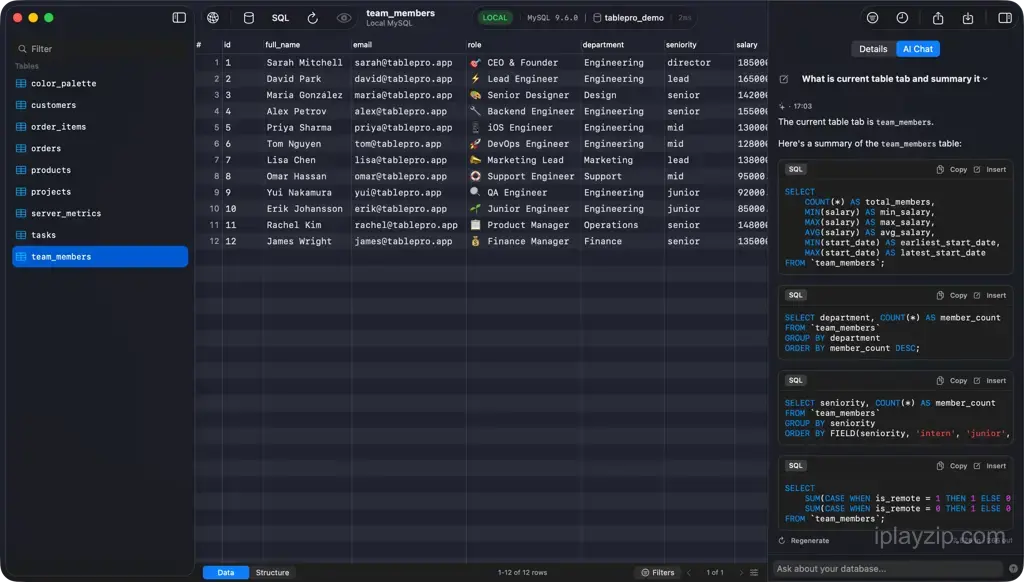Insert the seniority member_count SQL
This screenshot has width=1024, height=582.
pyautogui.click(x=990, y=380)
